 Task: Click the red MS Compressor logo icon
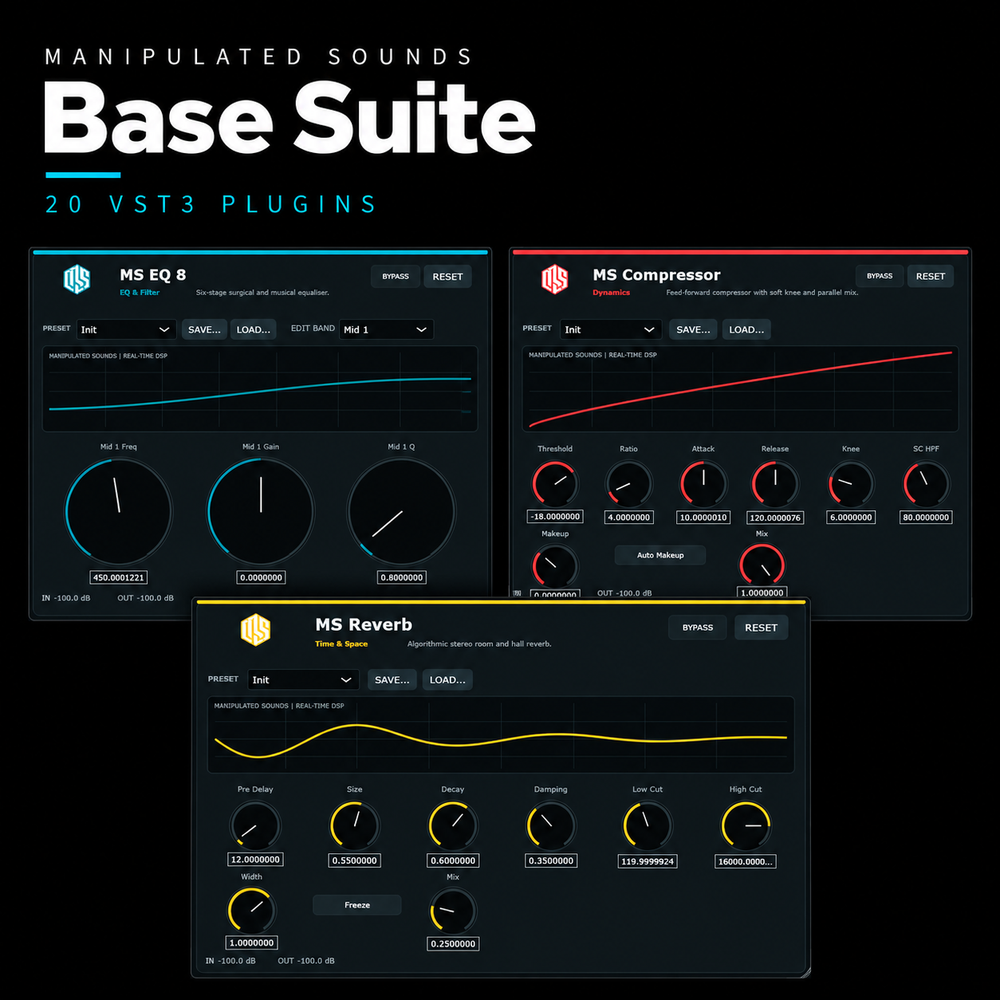pyautogui.click(x=555, y=279)
